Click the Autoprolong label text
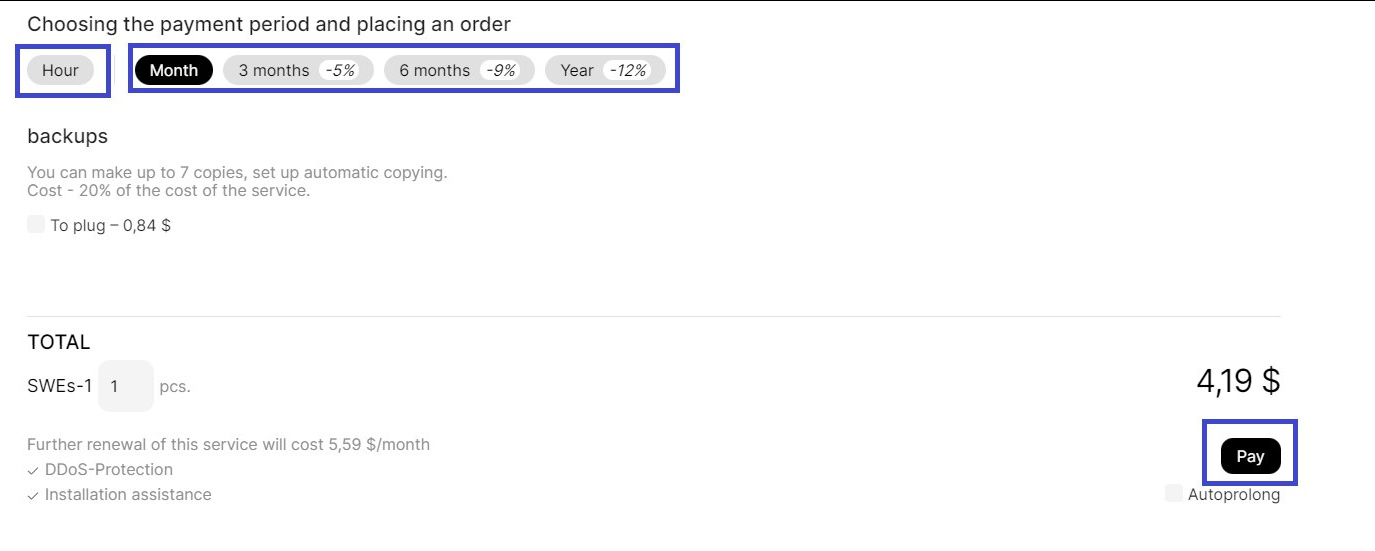Image resolution: width=1375 pixels, height=551 pixels. [x=1234, y=494]
